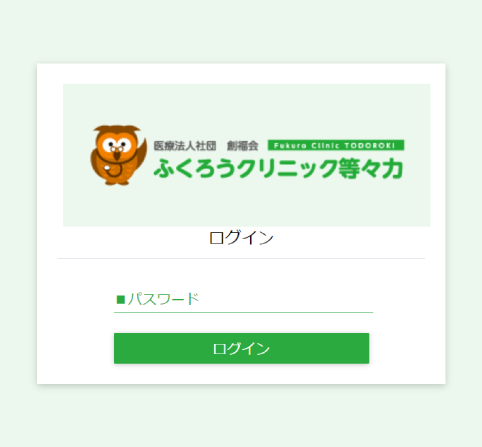This screenshot has height=447, width=482.
Task: Click the ログイン heading above divider
Action: point(241,238)
